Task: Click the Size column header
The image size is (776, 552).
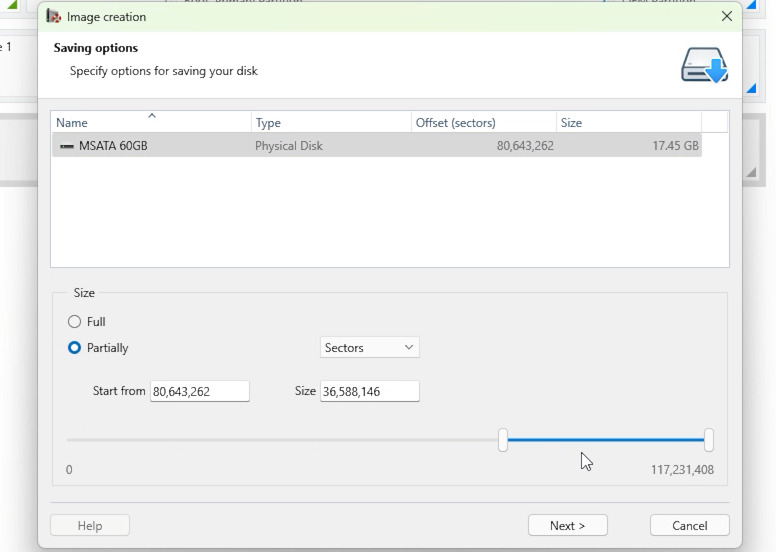Action: (x=629, y=122)
